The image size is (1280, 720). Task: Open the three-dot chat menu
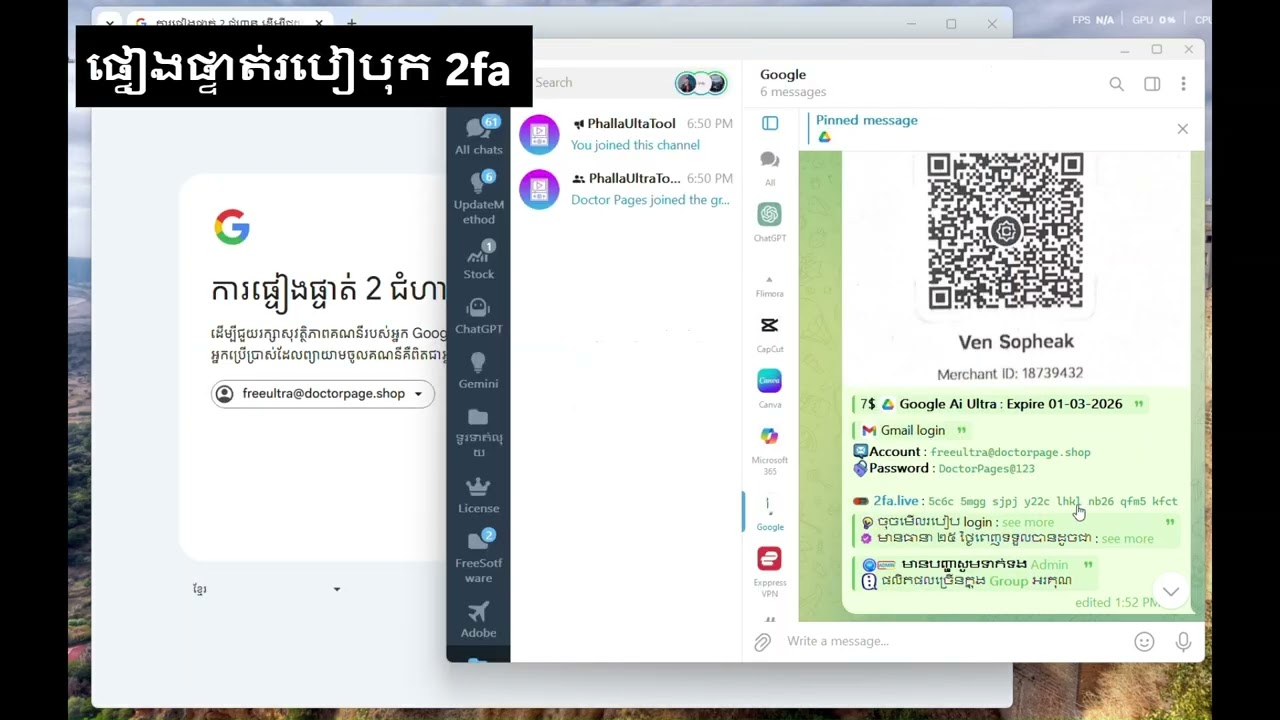click(1183, 84)
